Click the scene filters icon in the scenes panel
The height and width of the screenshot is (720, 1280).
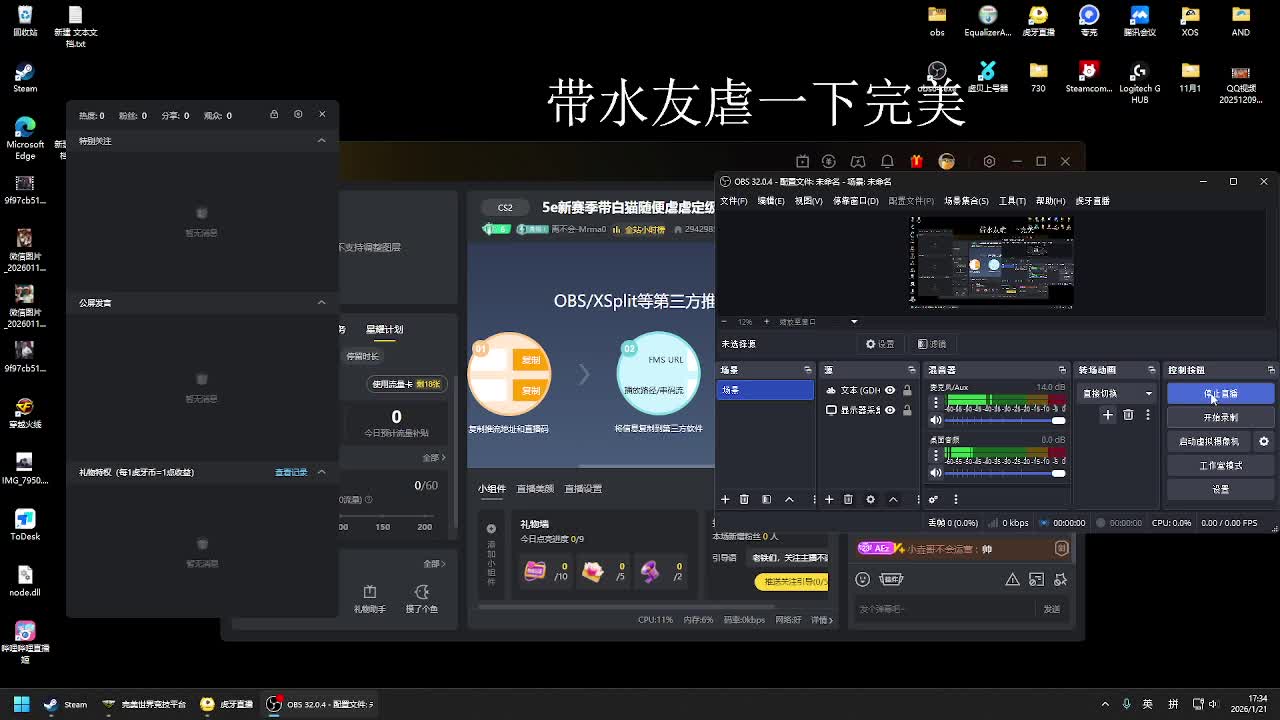[x=766, y=499]
